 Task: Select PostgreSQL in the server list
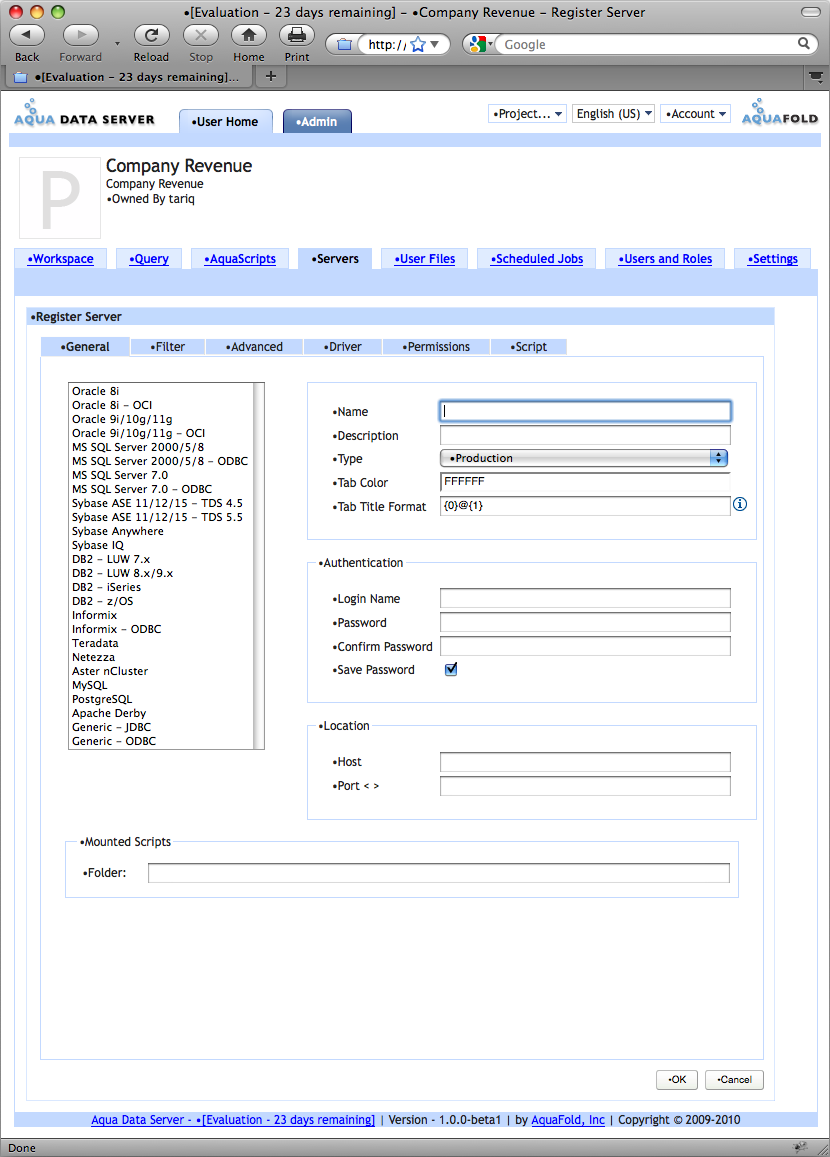point(161,699)
